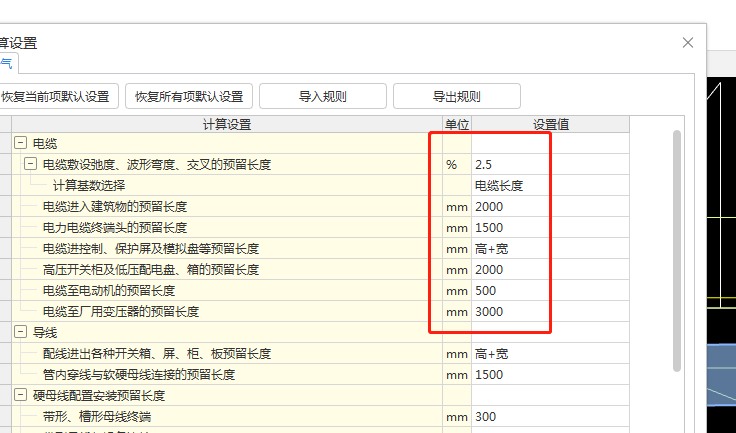Edit the 2.5 percent setting value
This screenshot has width=736, height=433.
click(x=550, y=164)
